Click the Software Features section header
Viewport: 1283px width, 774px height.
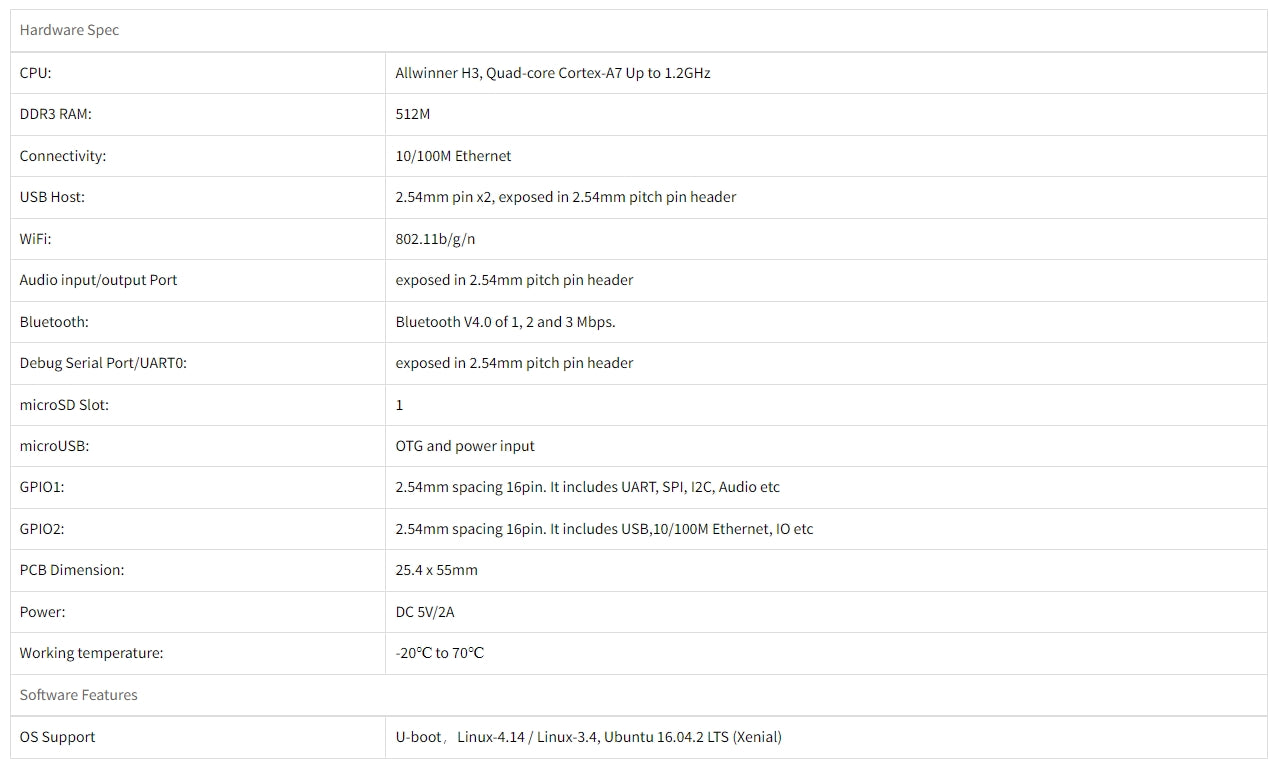[78, 695]
